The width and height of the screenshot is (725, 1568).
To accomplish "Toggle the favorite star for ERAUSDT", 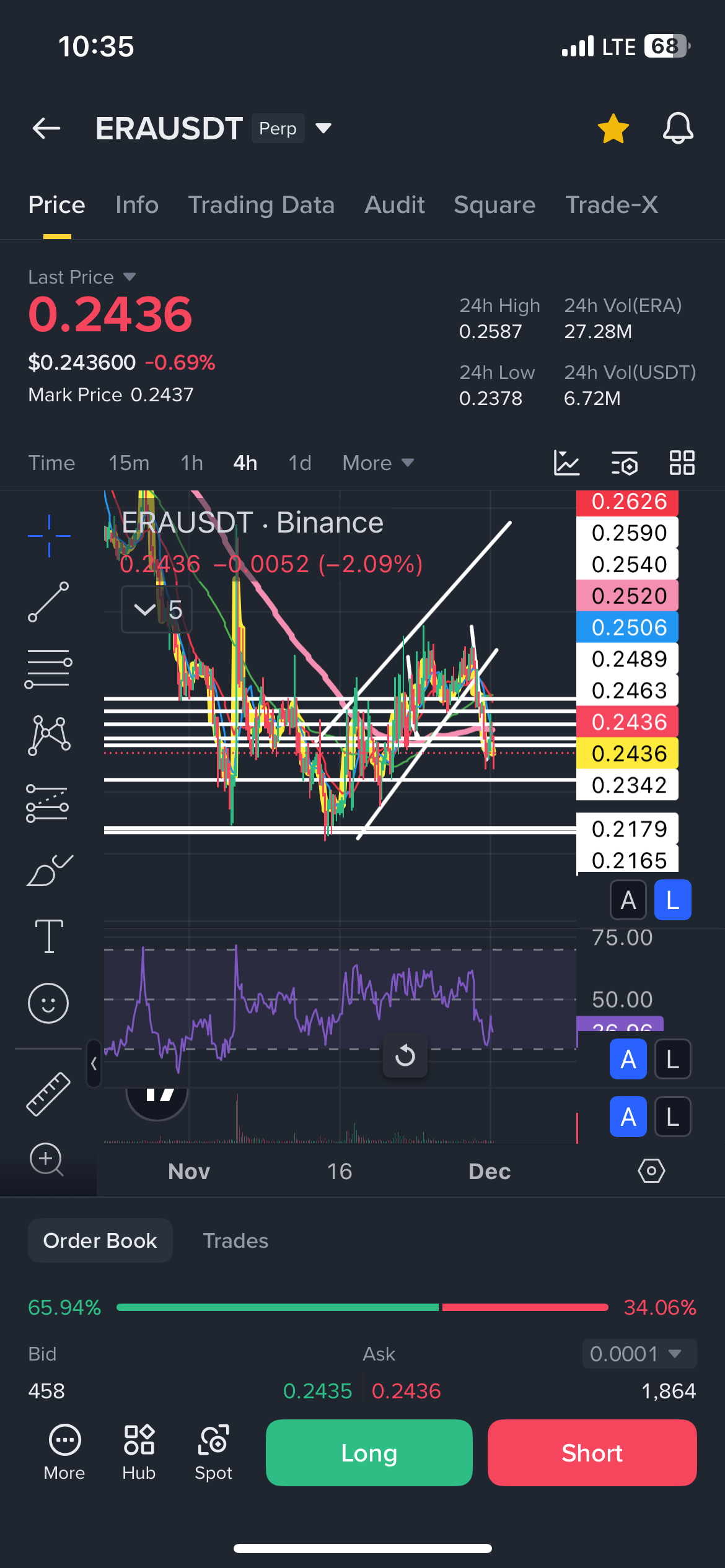I will click(613, 128).
